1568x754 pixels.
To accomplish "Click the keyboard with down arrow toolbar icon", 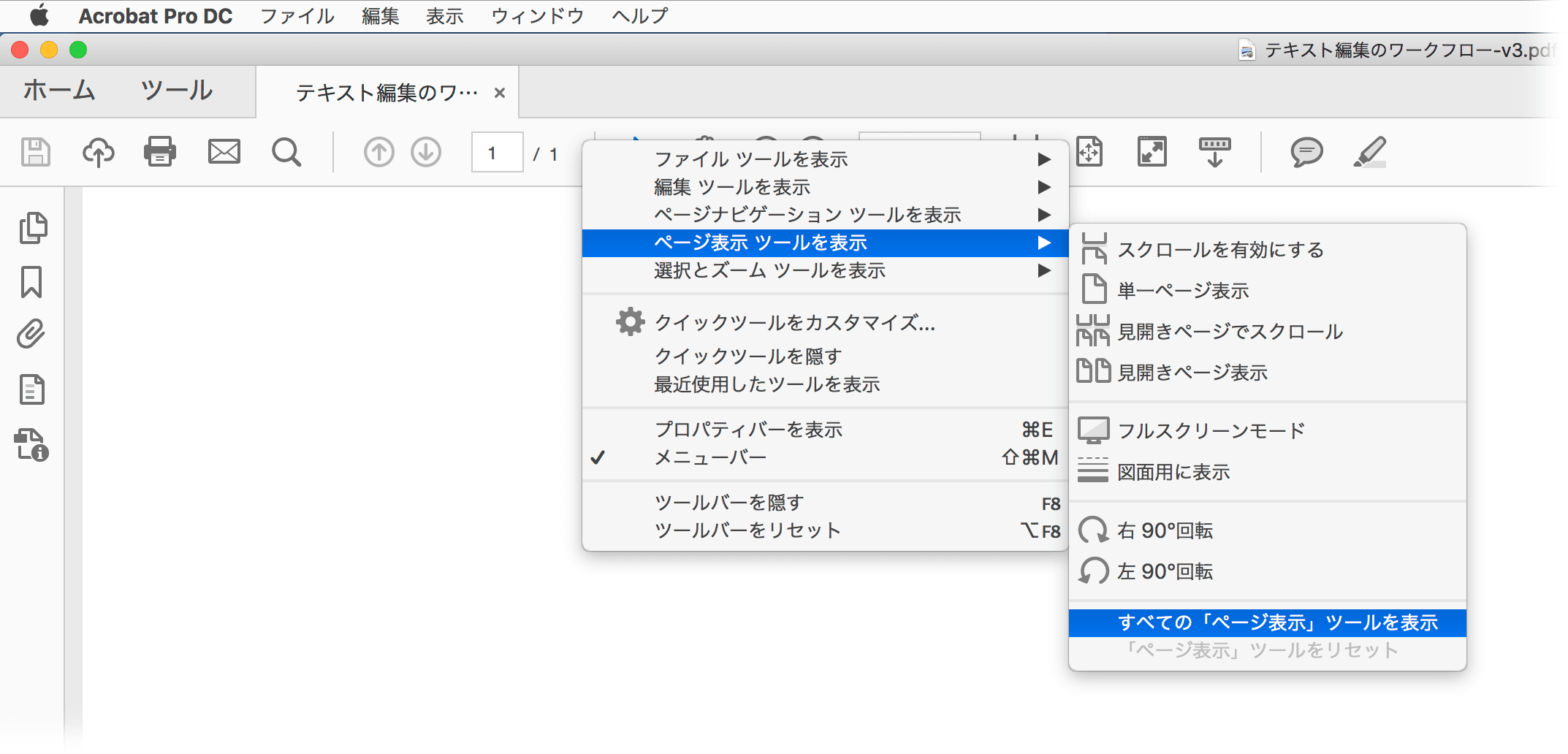I will (1214, 152).
